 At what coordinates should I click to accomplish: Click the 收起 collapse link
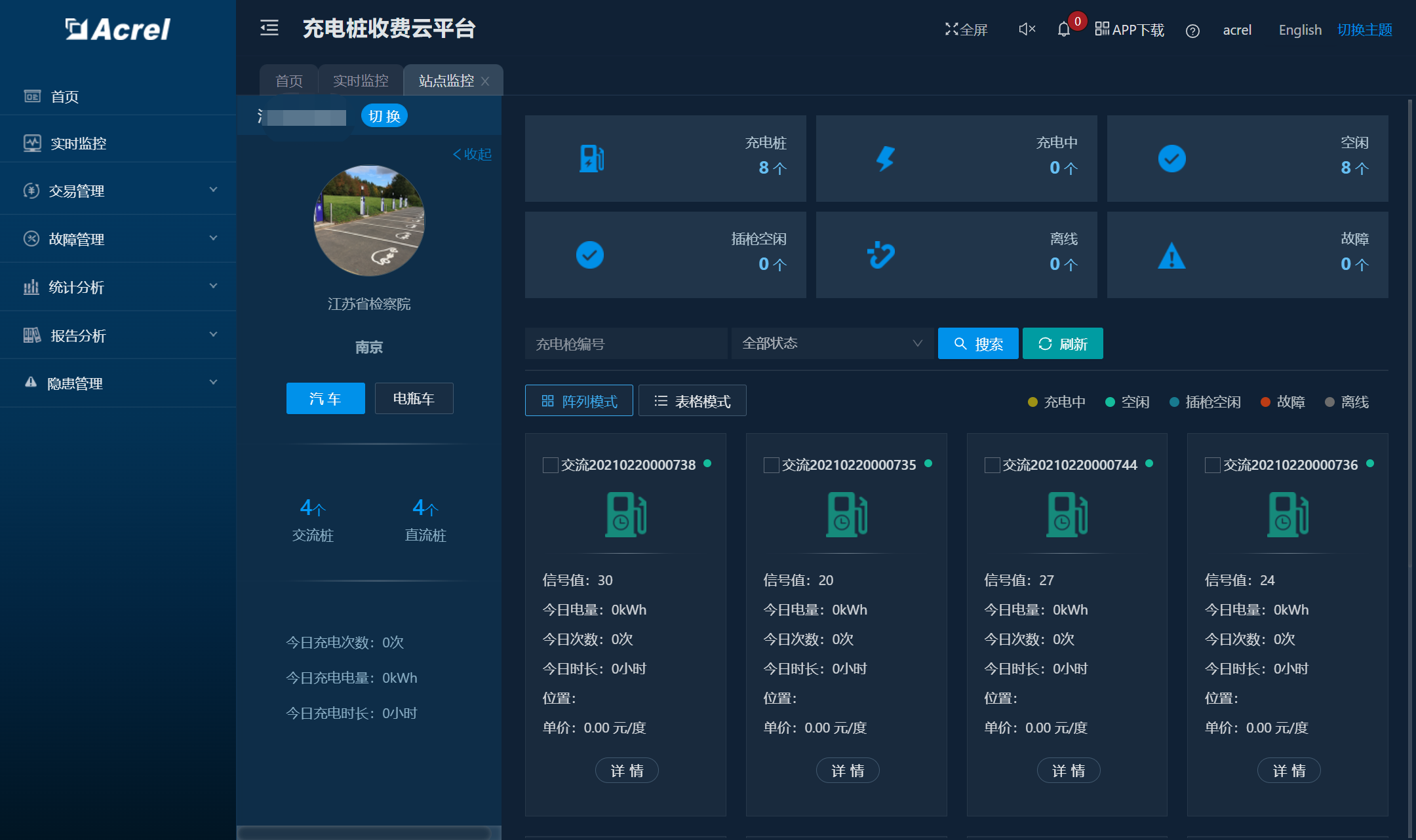tap(472, 154)
